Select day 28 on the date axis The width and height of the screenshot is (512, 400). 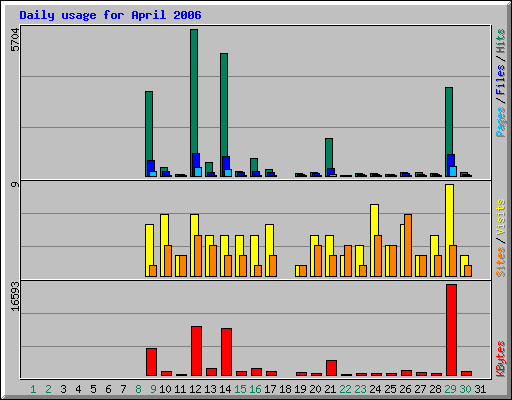tap(435, 389)
